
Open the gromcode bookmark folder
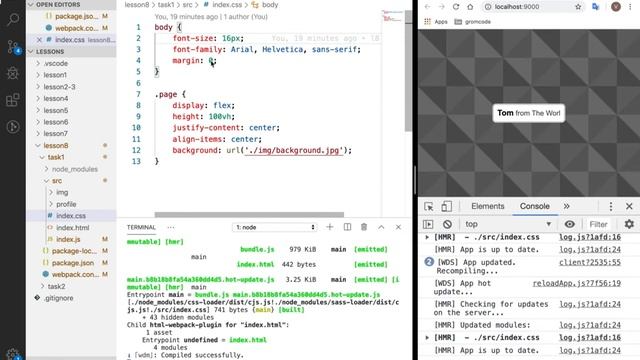tap(473, 22)
